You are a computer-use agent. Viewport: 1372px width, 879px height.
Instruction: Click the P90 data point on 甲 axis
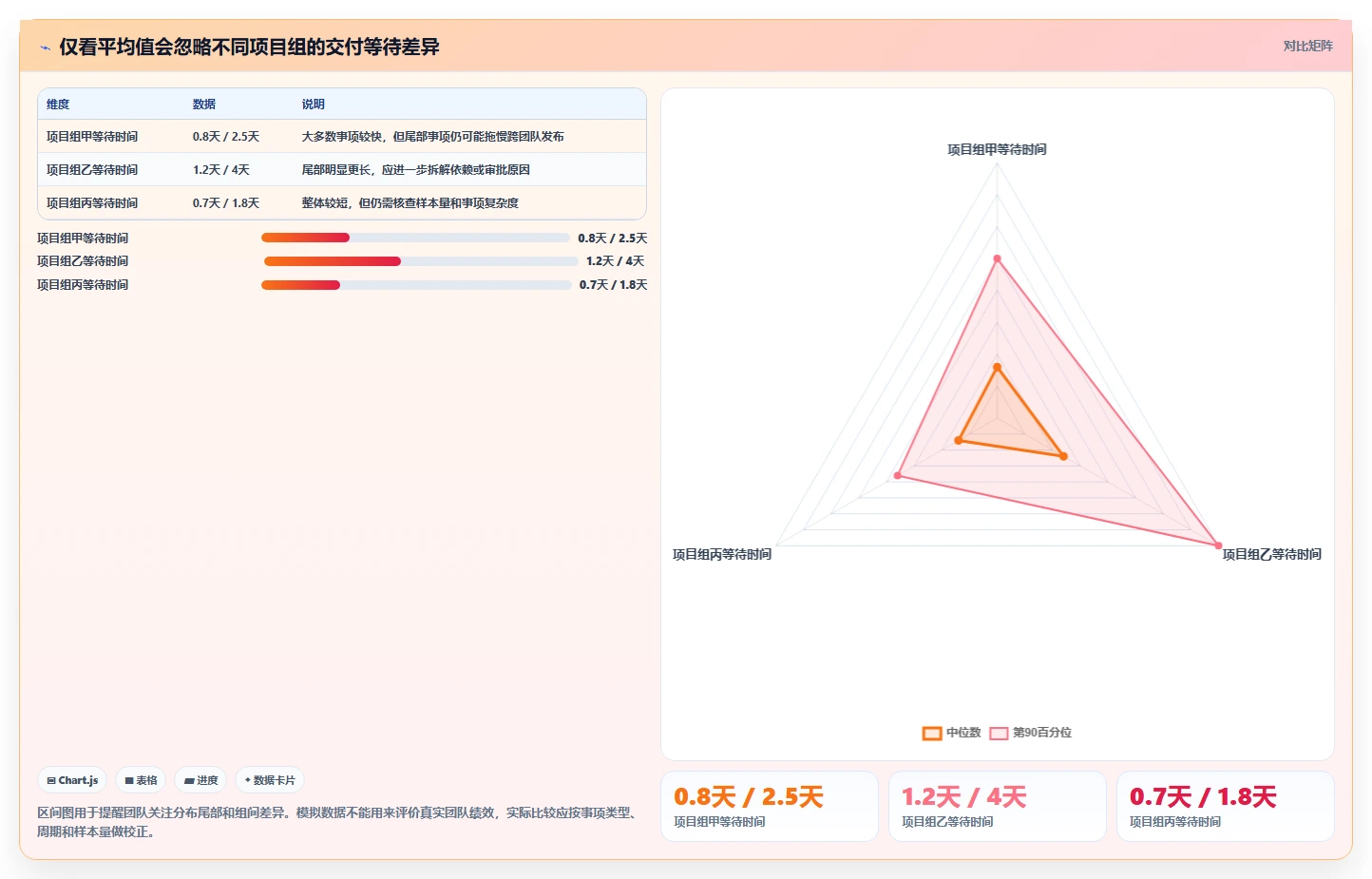pos(997,258)
